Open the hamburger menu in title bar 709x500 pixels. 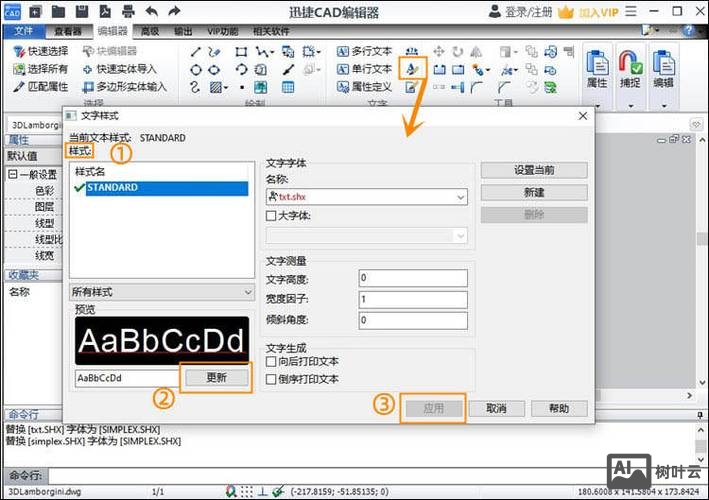click(x=631, y=11)
